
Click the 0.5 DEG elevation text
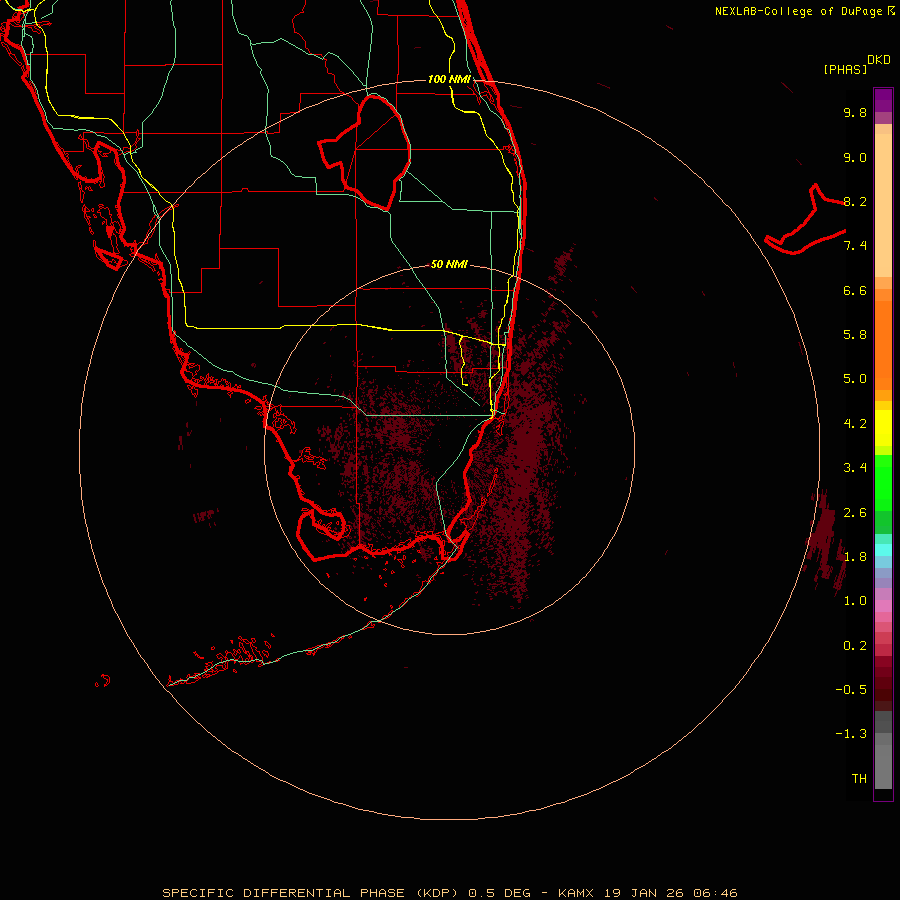coord(499,893)
